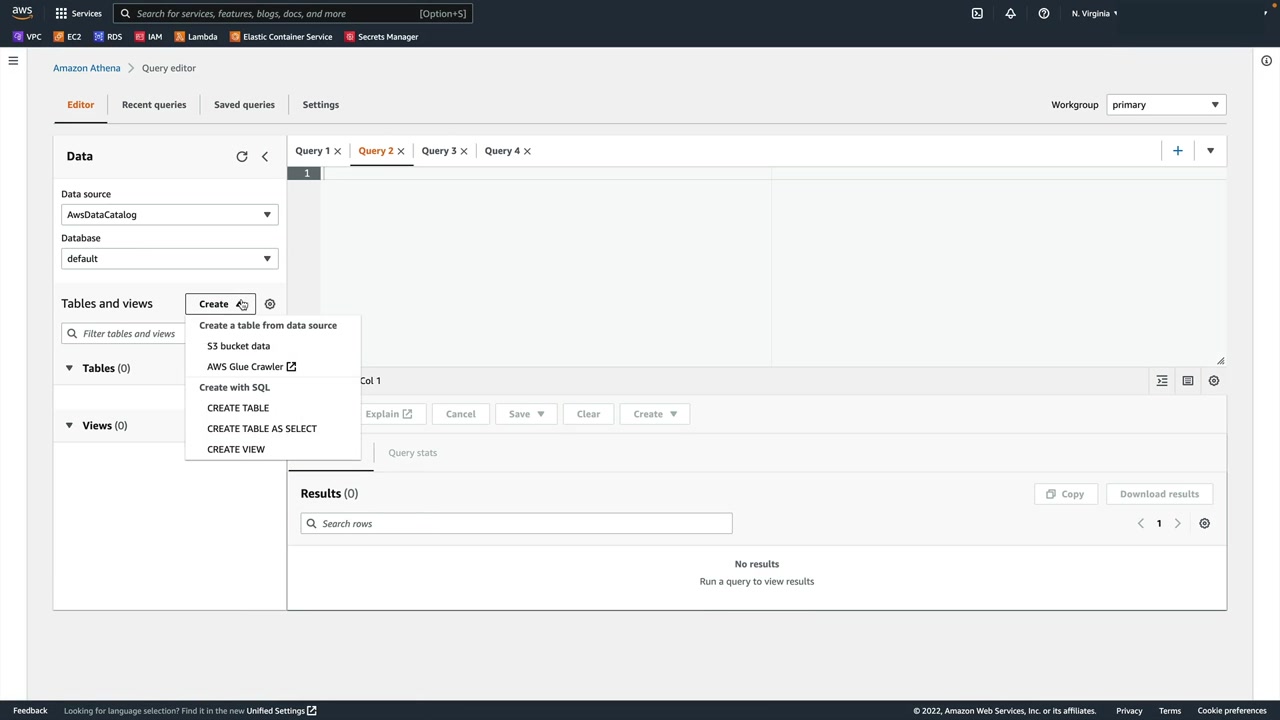Open the Workgroup primary dropdown
This screenshot has height=720, width=1280.
pyautogui.click(x=1166, y=105)
